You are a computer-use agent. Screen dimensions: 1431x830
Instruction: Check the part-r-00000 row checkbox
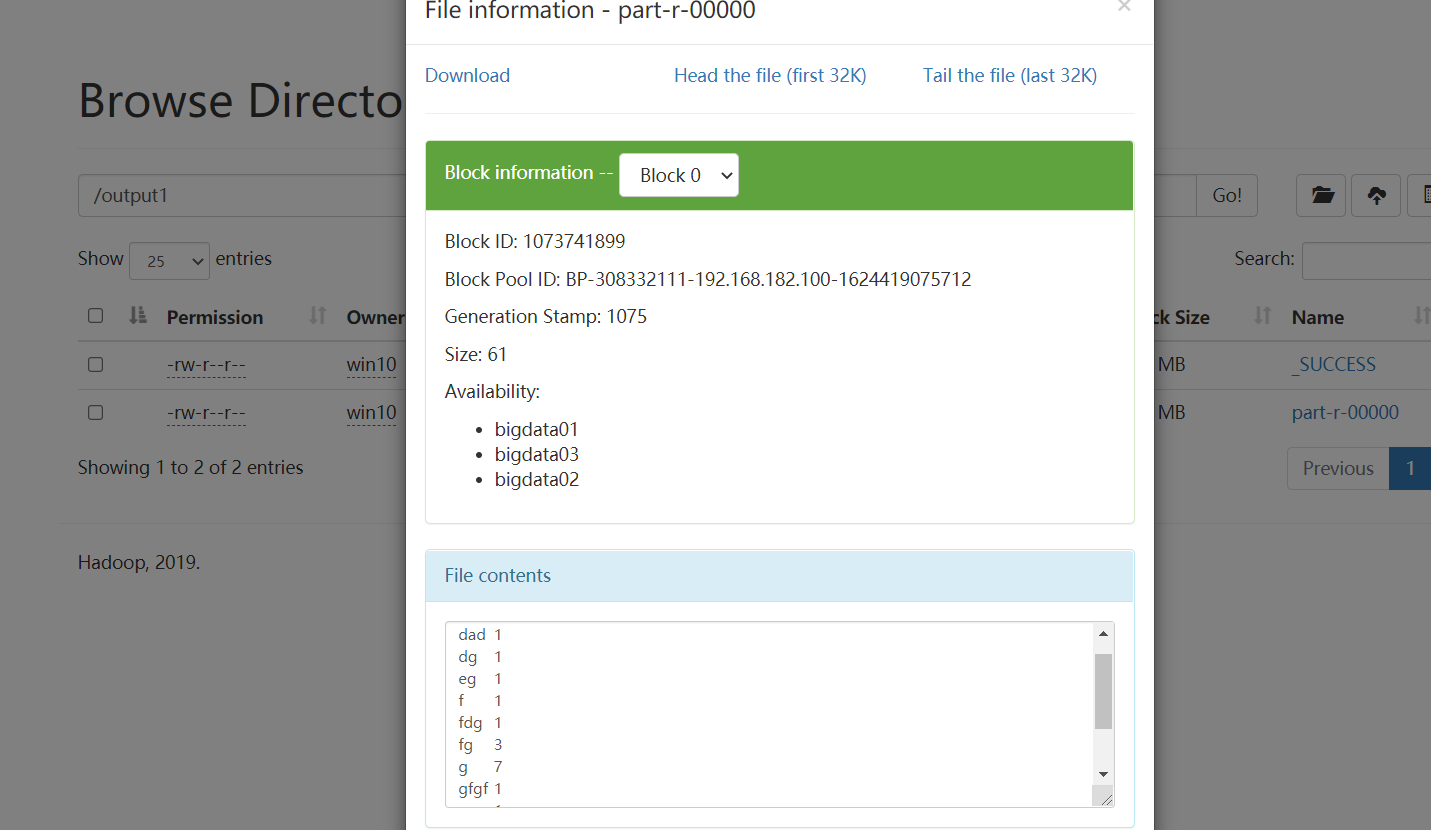[95, 412]
